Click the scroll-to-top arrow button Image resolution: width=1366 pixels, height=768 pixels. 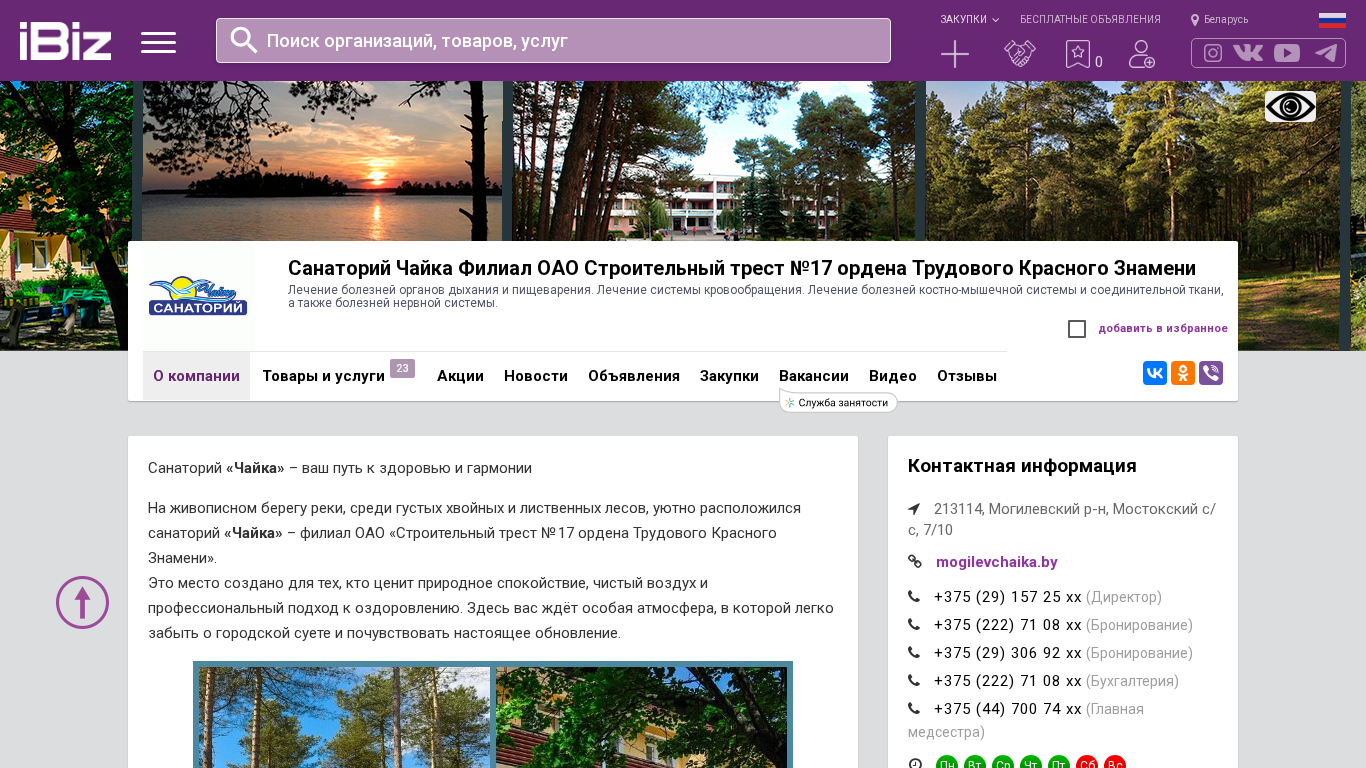[82, 602]
